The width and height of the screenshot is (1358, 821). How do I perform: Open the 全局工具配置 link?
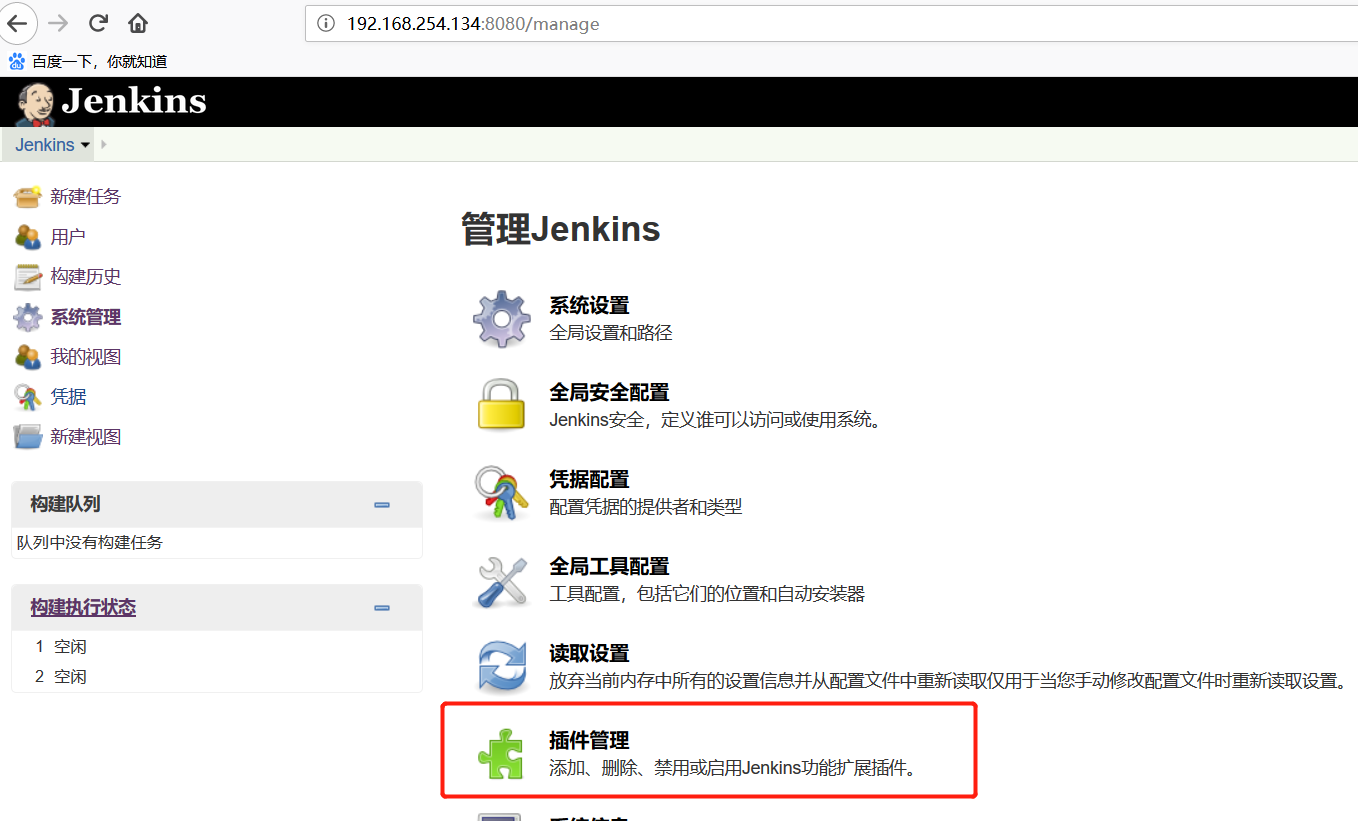click(x=609, y=567)
